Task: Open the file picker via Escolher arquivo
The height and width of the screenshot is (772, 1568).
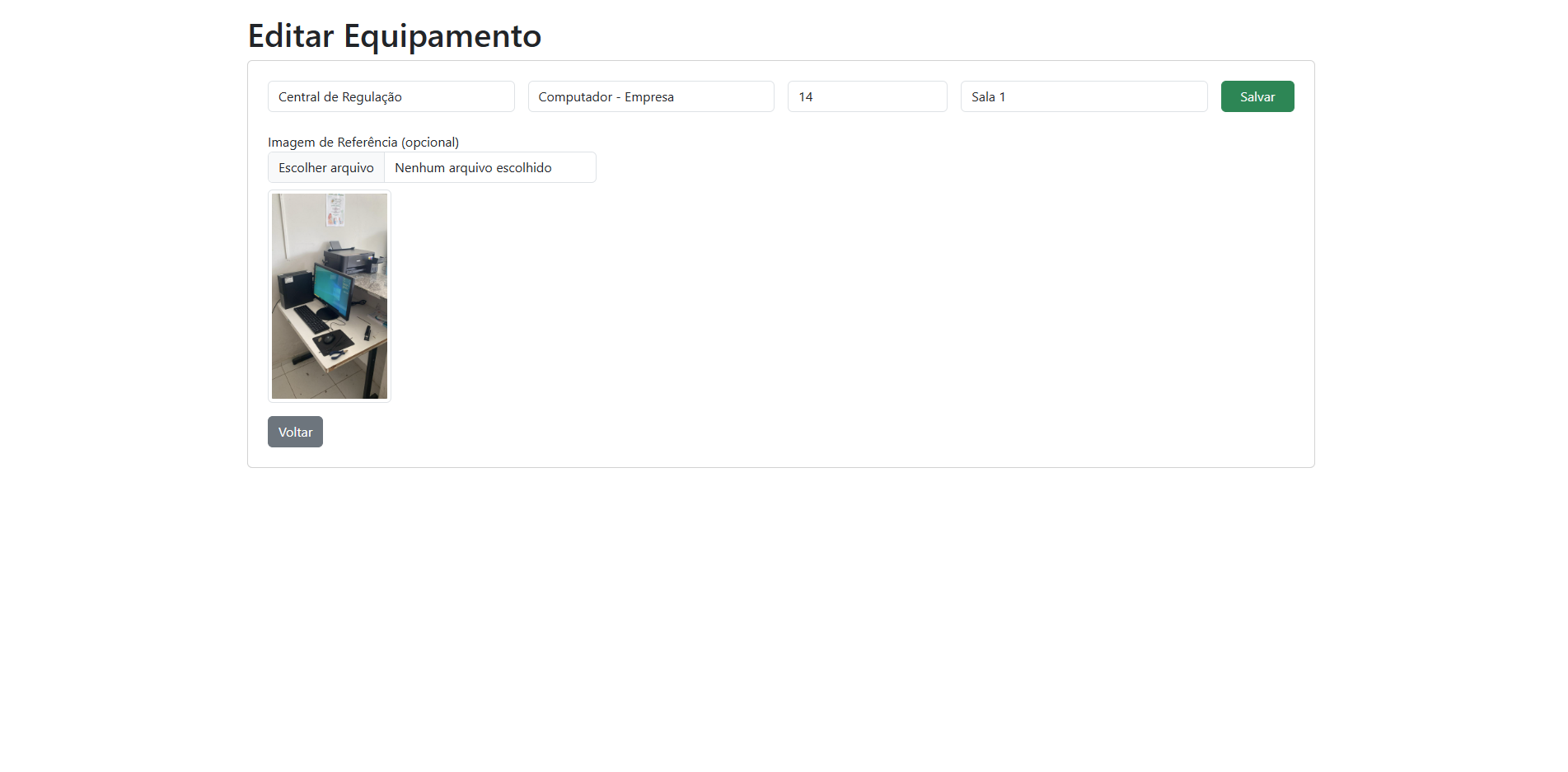Action: click(x=325, y=167)
